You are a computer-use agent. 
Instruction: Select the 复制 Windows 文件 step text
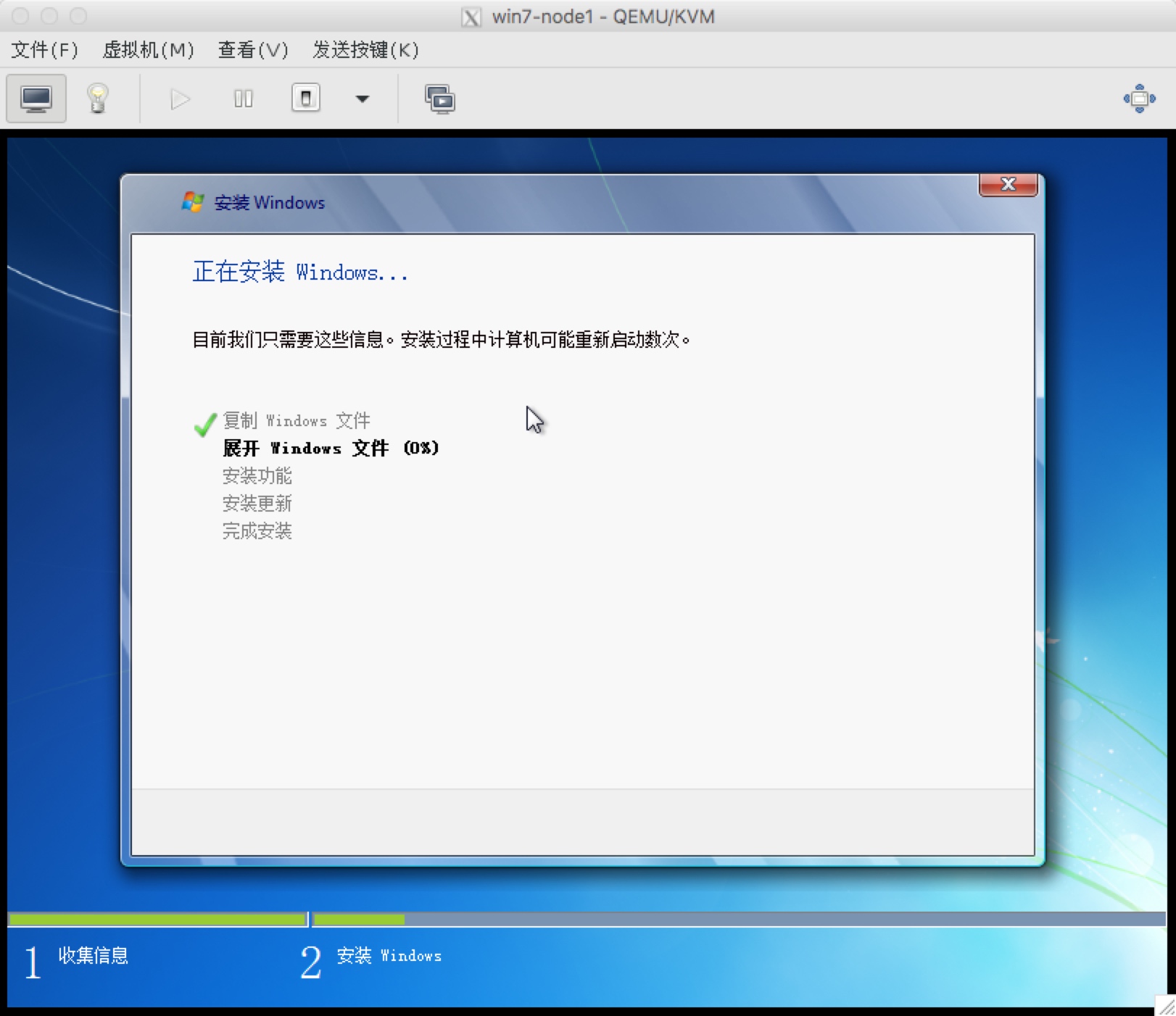(297, 420)
